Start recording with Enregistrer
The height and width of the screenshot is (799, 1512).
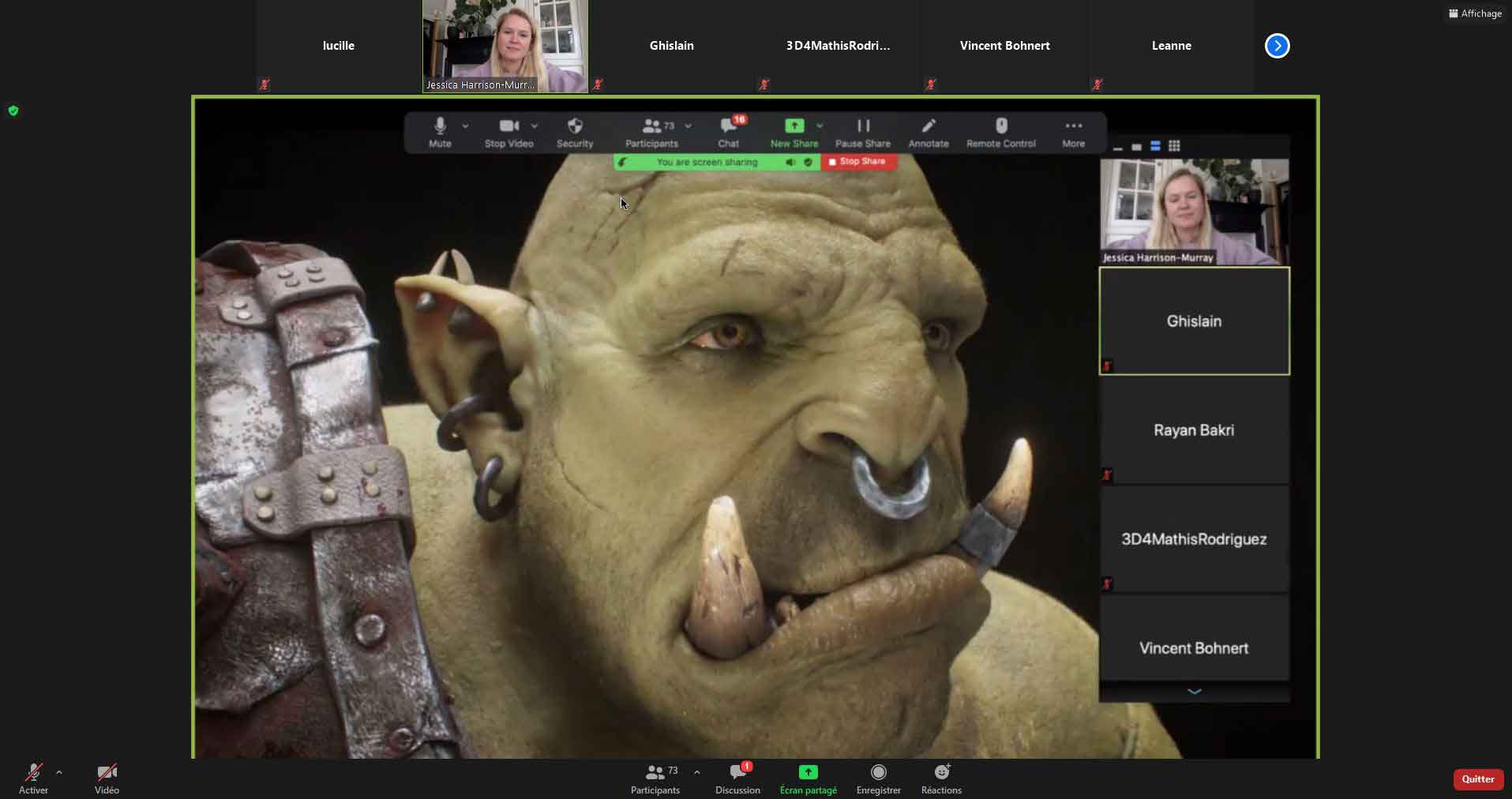878,778
